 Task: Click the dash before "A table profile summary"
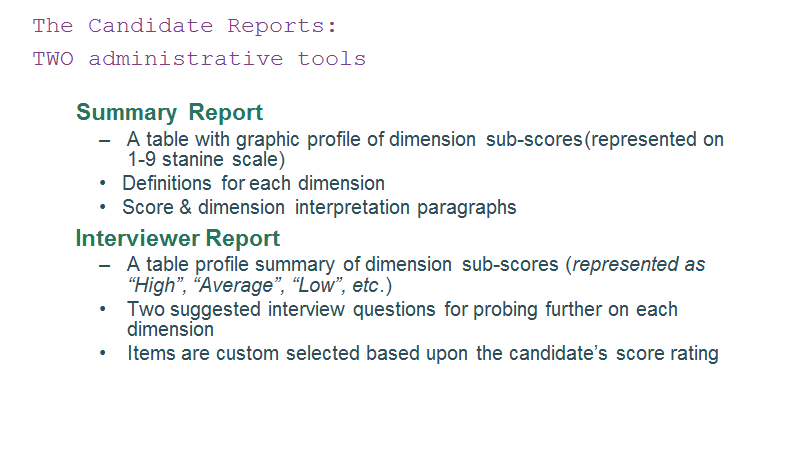[105, 266]
